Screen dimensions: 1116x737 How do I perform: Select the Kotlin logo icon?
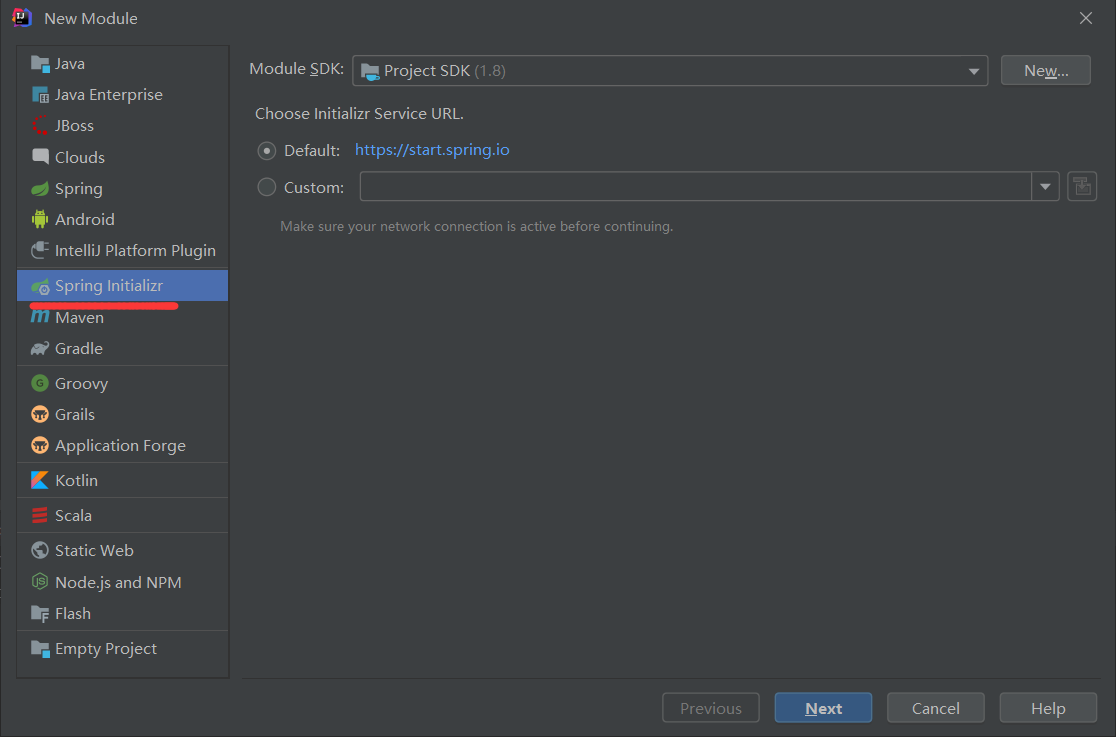tap(40, 480)
